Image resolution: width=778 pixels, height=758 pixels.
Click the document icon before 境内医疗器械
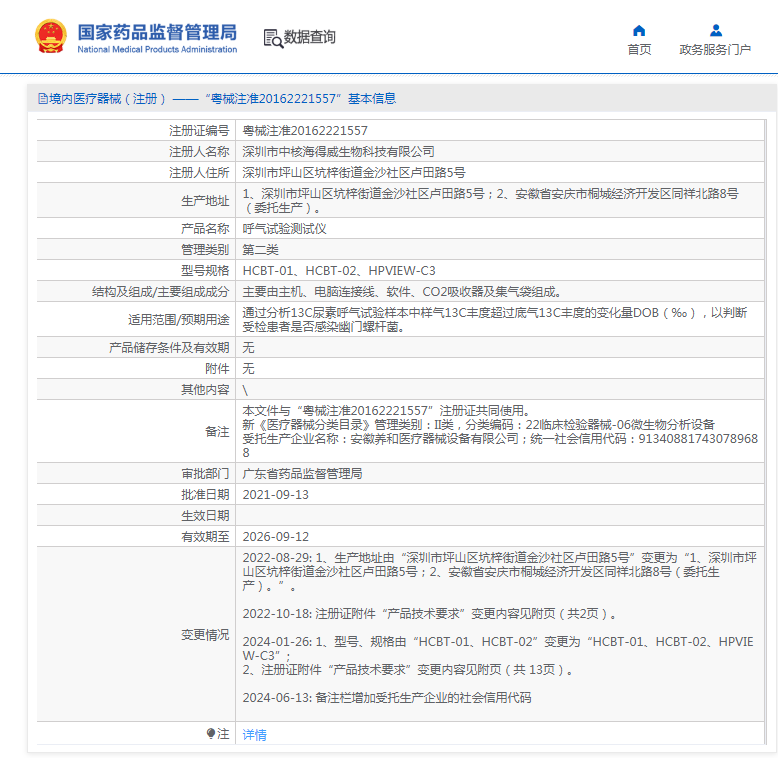43,99
